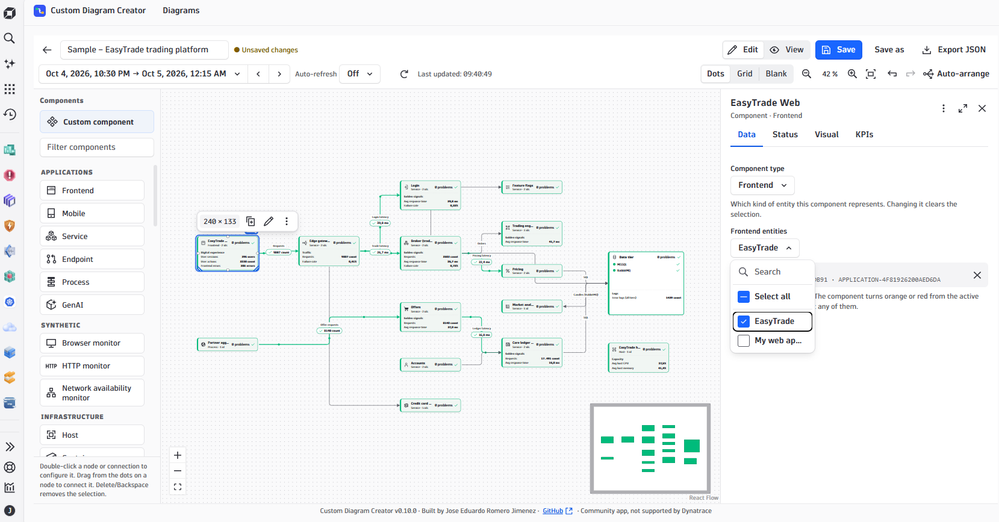This screenshot has height=522, width=999.
Task: Select the GenAI component from the palette
Action: [x=92, y=305]
